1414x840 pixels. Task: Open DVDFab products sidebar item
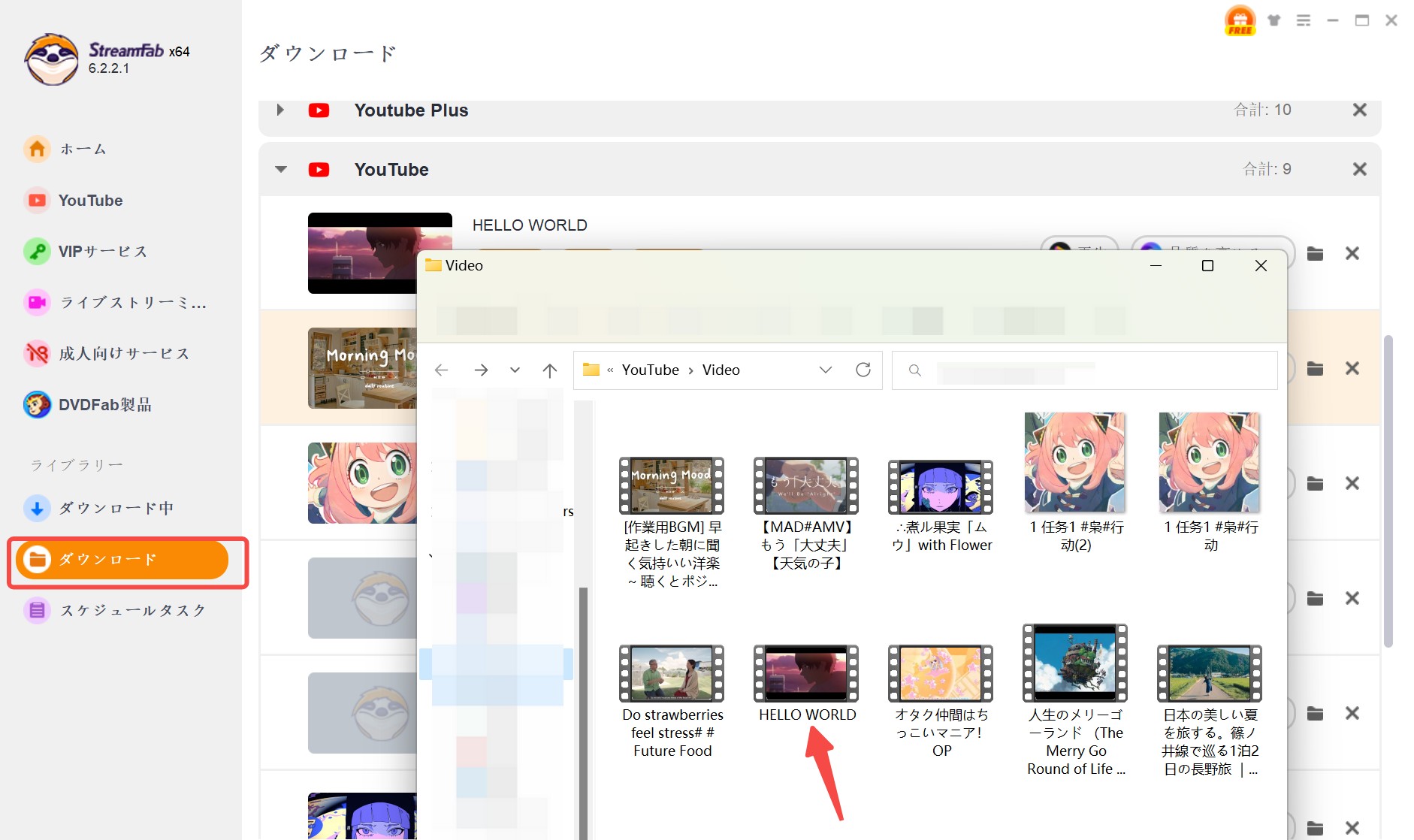pos(89,405)
